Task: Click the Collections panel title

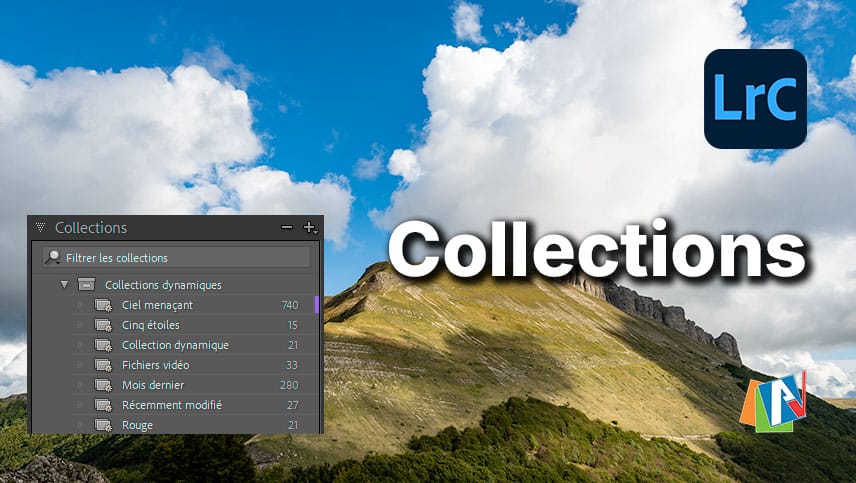Action: tap(91, 228)
